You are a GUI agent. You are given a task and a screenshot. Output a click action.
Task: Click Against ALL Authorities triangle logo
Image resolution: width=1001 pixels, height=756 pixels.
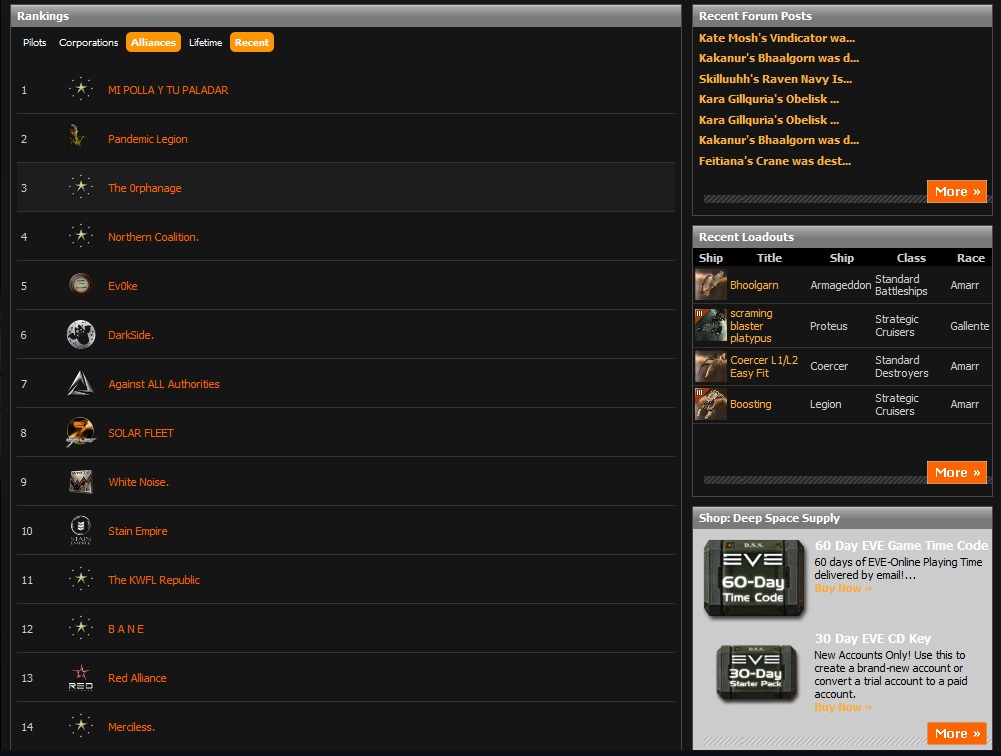pos(81,384)
